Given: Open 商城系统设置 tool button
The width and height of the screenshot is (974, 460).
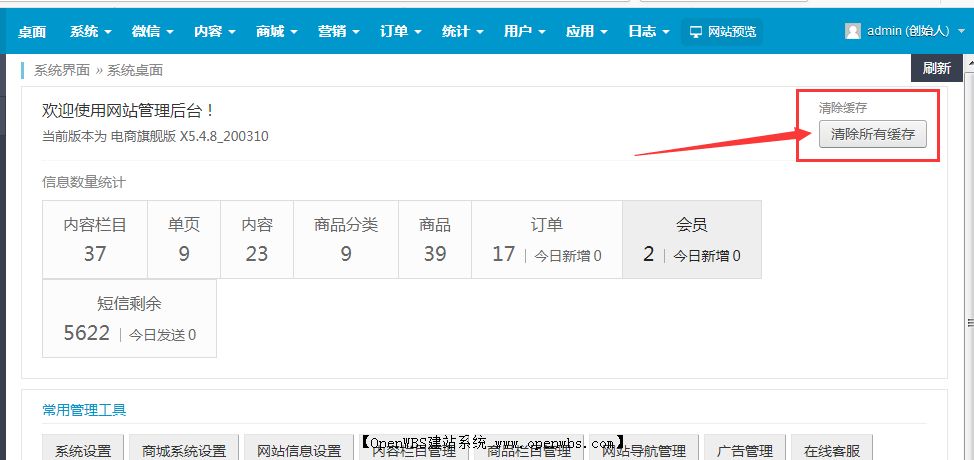Looking at the screenshot, I should coord(184,450).
